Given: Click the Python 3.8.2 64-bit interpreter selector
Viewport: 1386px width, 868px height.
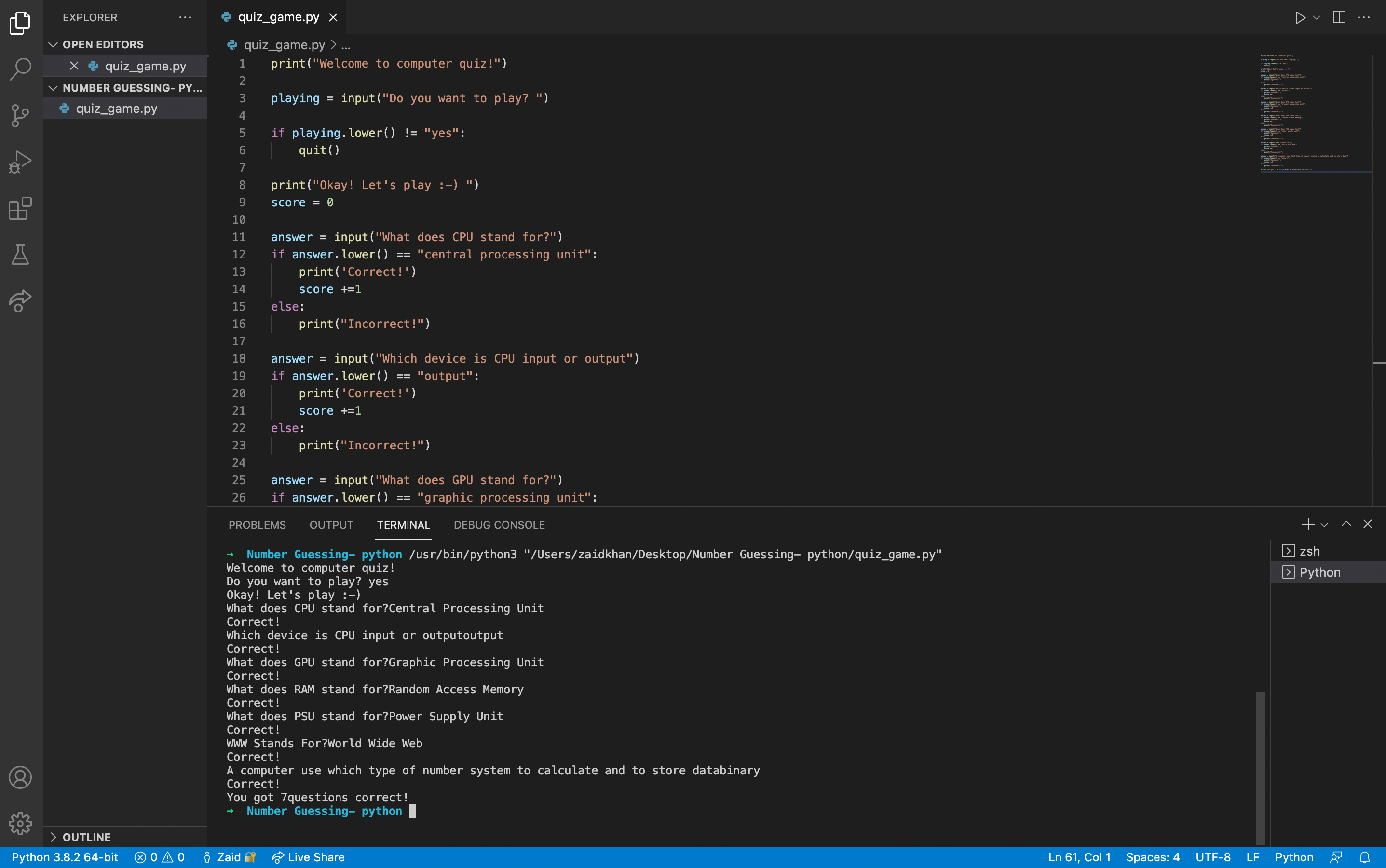Looking at the screenshot, I should tap(64, 857).
